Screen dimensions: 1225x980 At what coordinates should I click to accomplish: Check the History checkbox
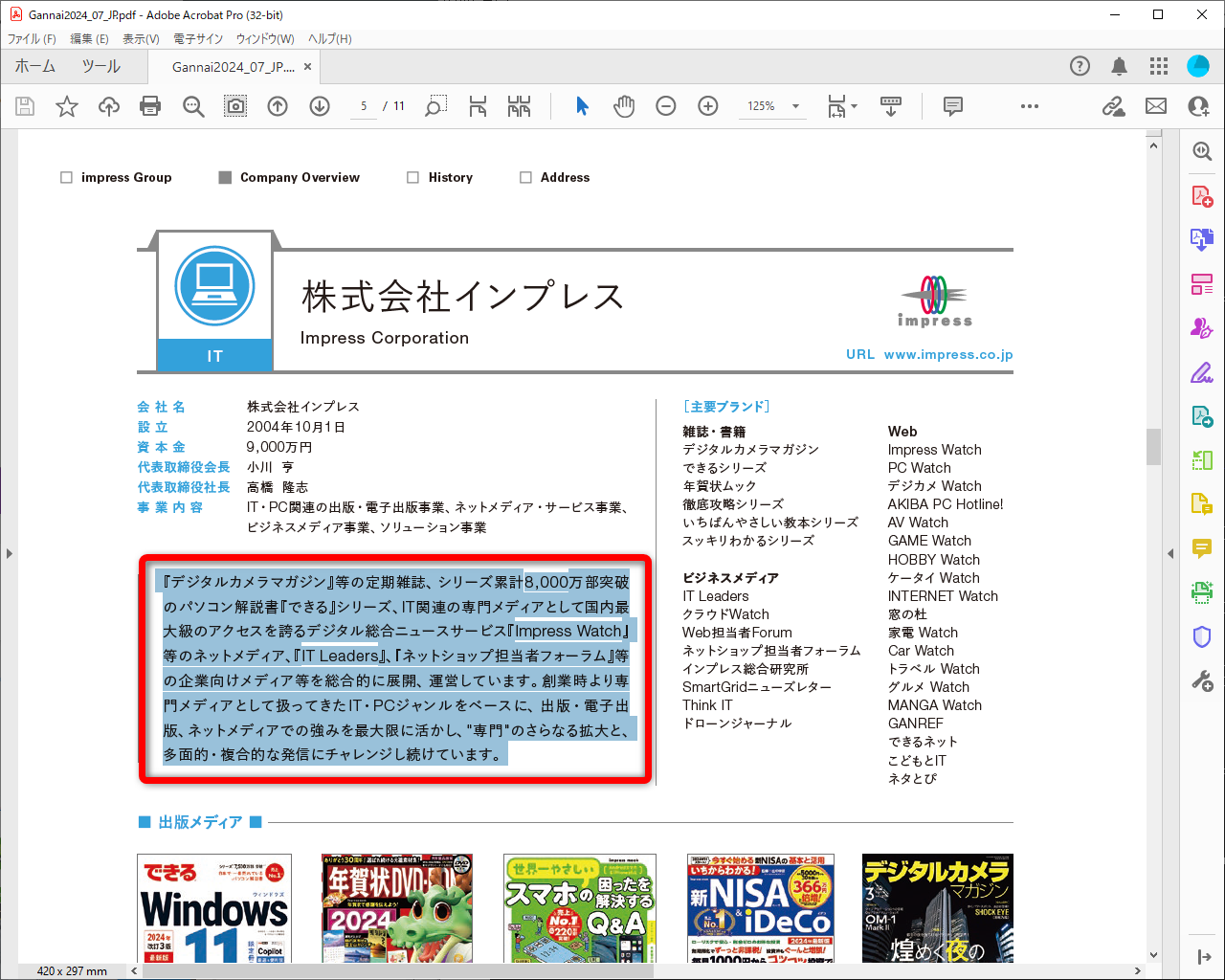point(412,177)
